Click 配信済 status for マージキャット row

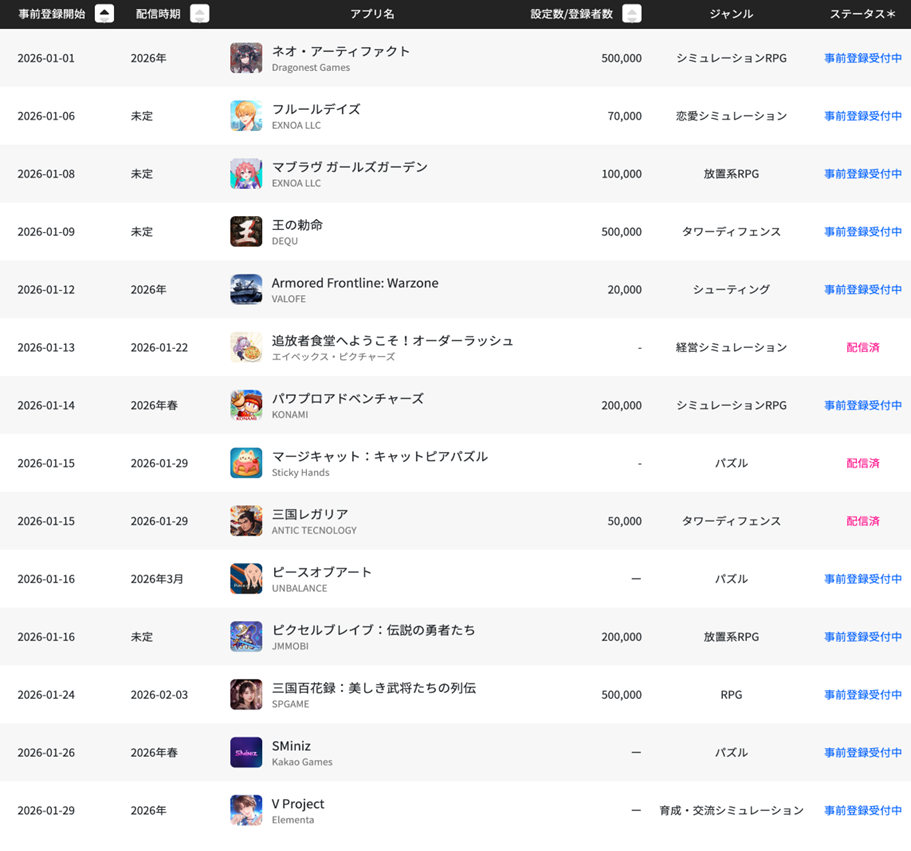[x=862, y=463]
